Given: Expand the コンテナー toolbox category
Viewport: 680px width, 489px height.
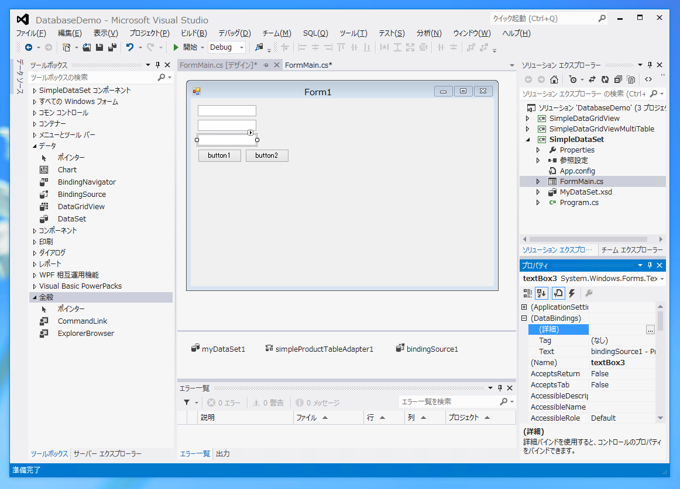Looking at the screenshot, I should [x=35, y=124].
